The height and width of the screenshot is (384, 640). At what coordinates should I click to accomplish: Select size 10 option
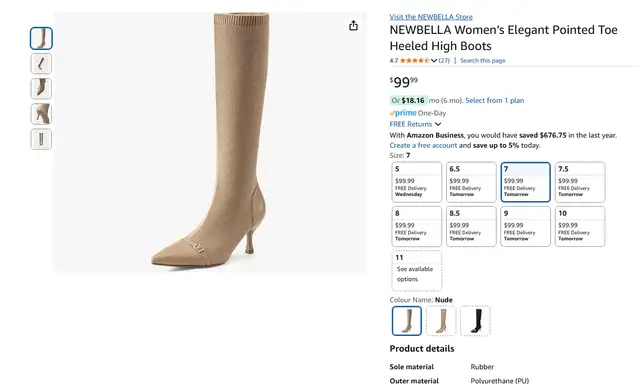[580, 226]
